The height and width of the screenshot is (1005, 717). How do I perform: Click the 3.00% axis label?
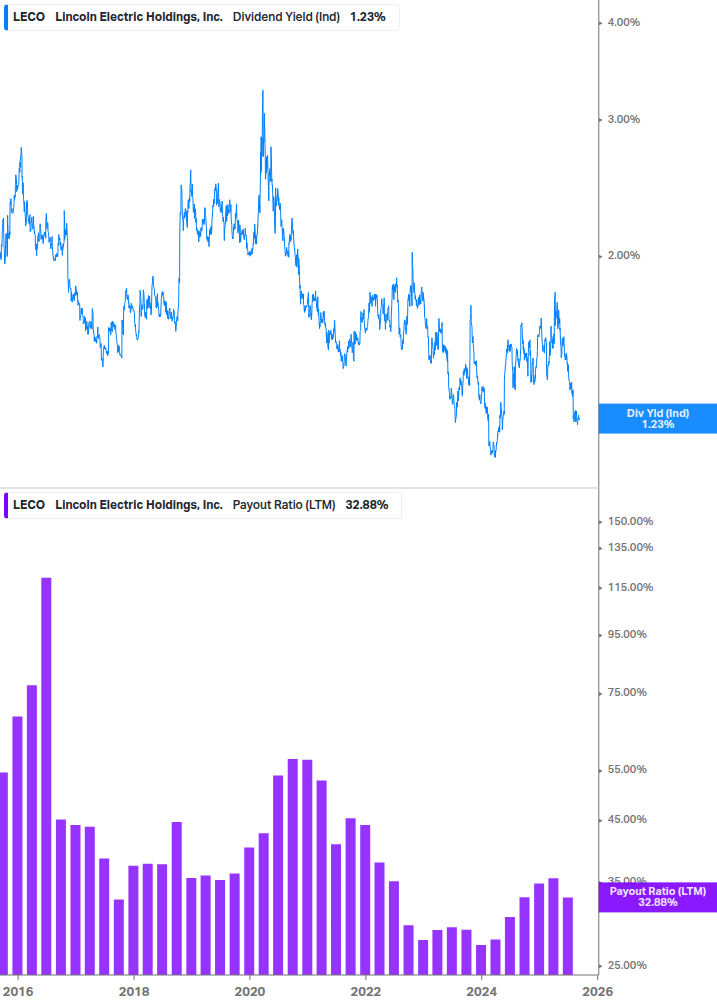coord(623,119)
